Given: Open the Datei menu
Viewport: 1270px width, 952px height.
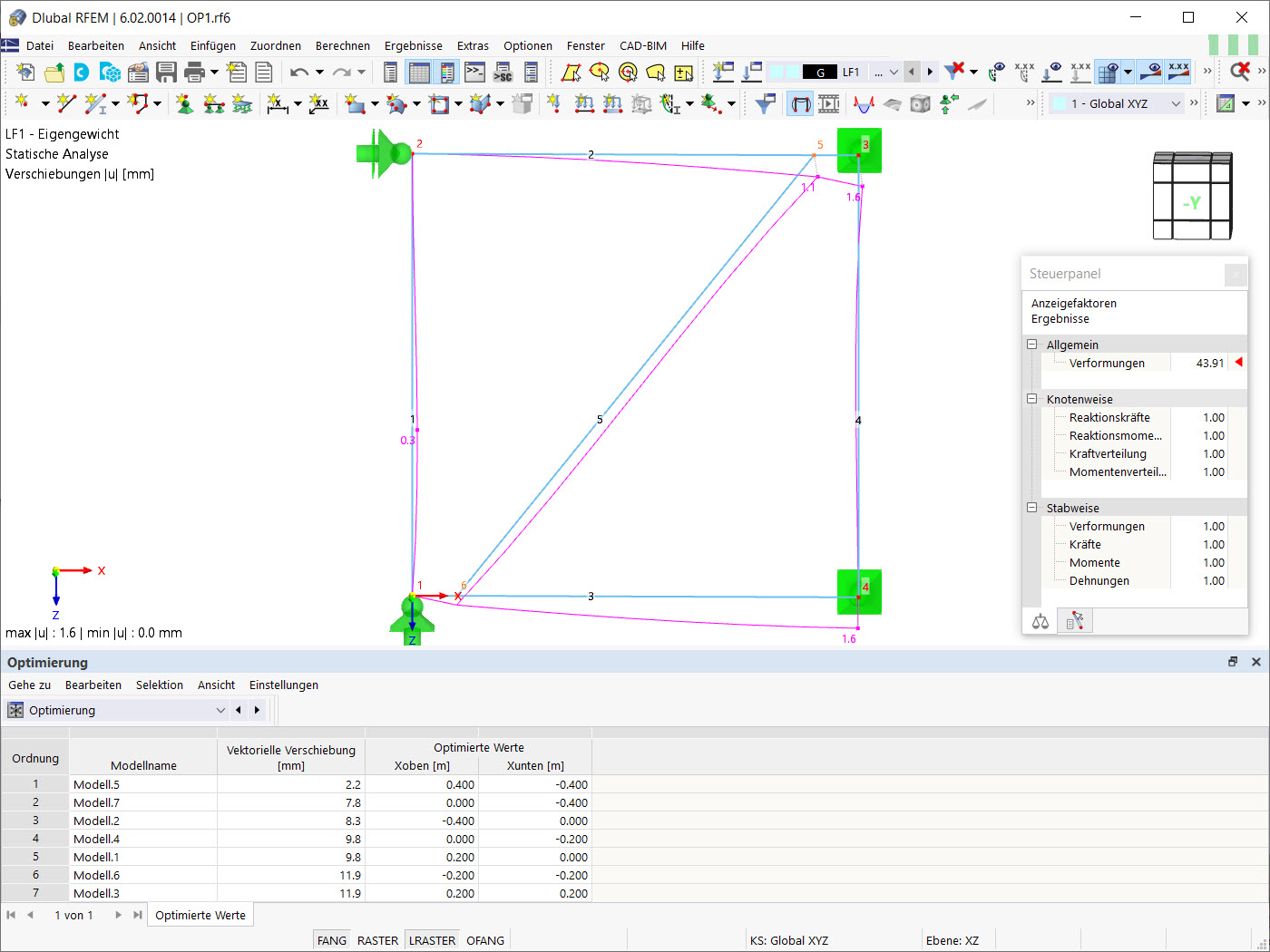Looking at the screenshot, I should point(40,45).
